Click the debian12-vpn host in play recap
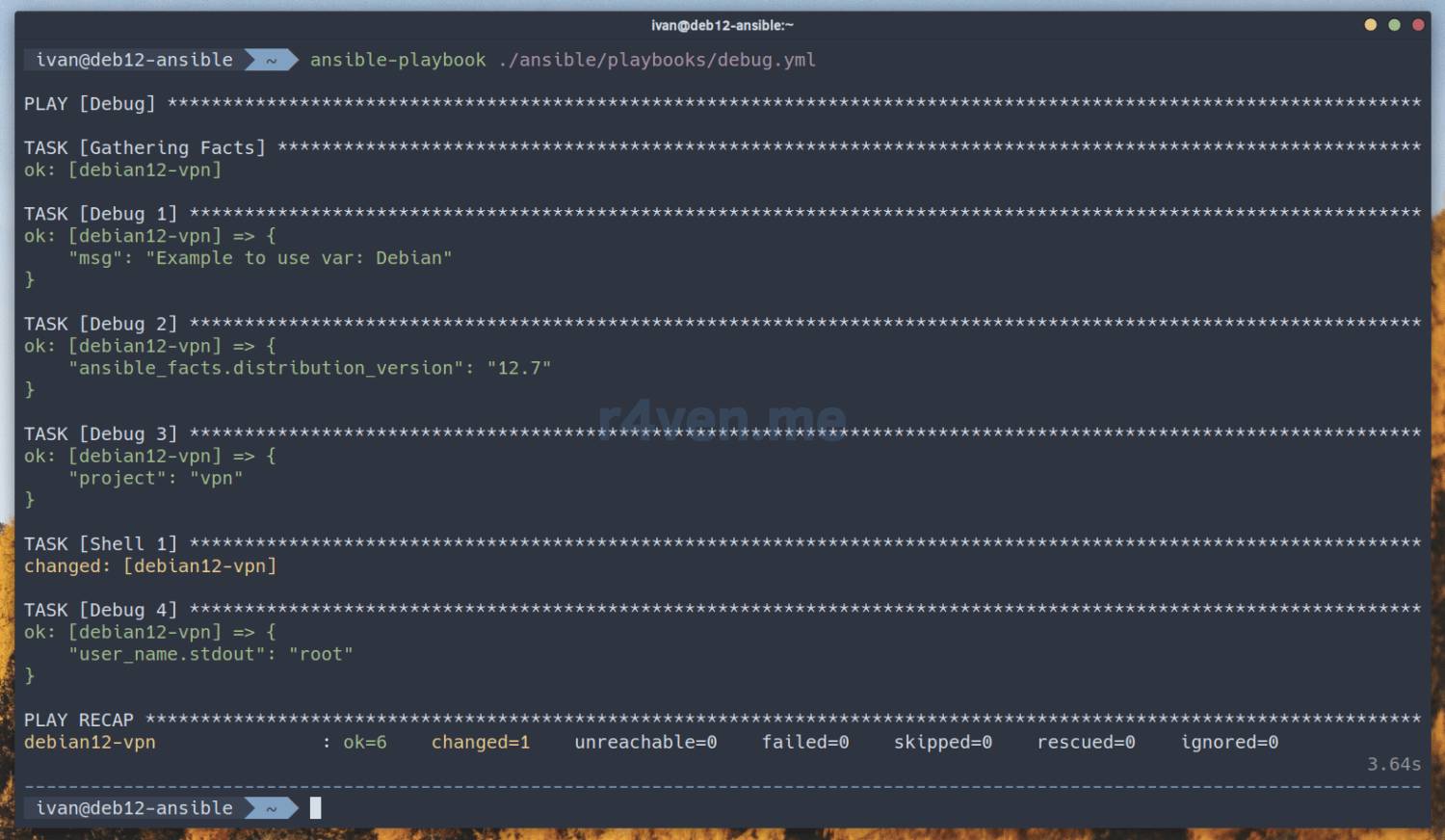The width and height of the screenshot is (1445, 840). pyautogui.click(x=90, y=743)
